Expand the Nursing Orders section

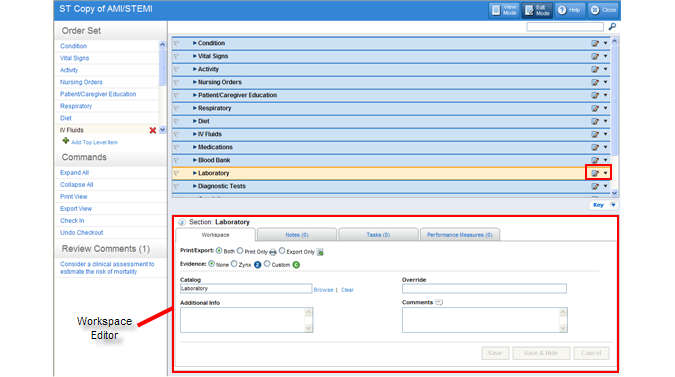195,82
